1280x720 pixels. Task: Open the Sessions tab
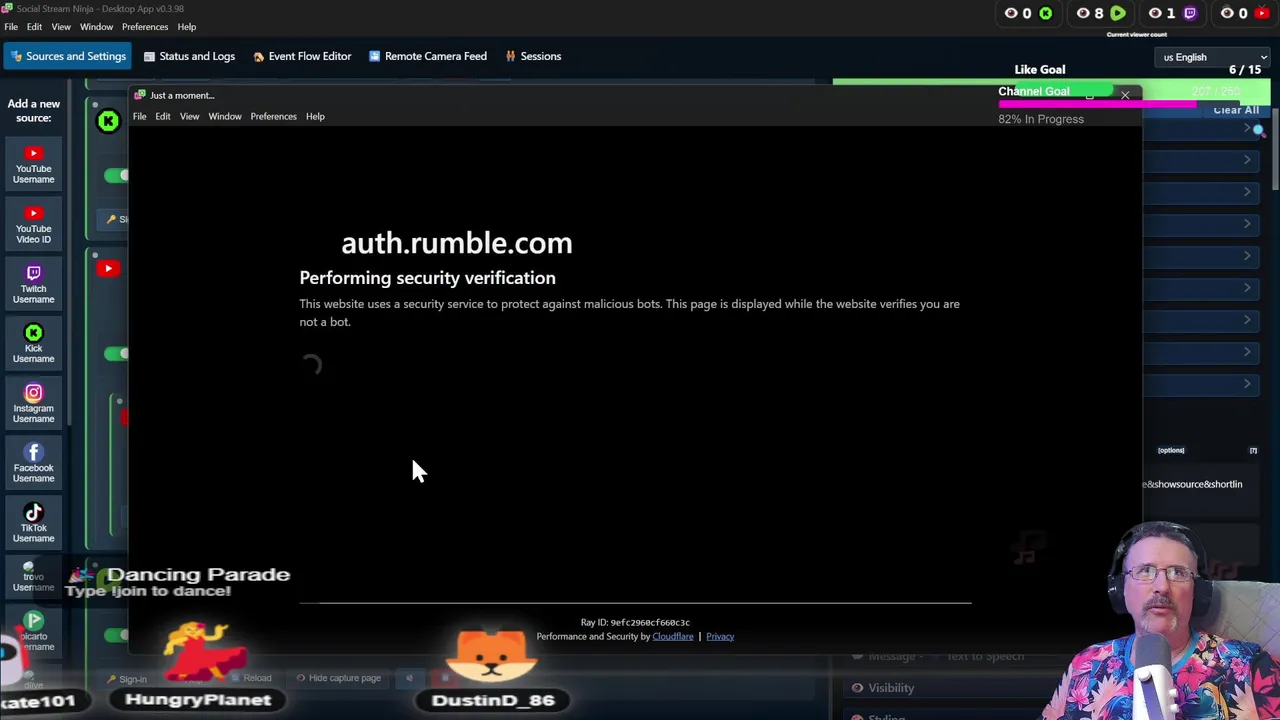point(533,56)
